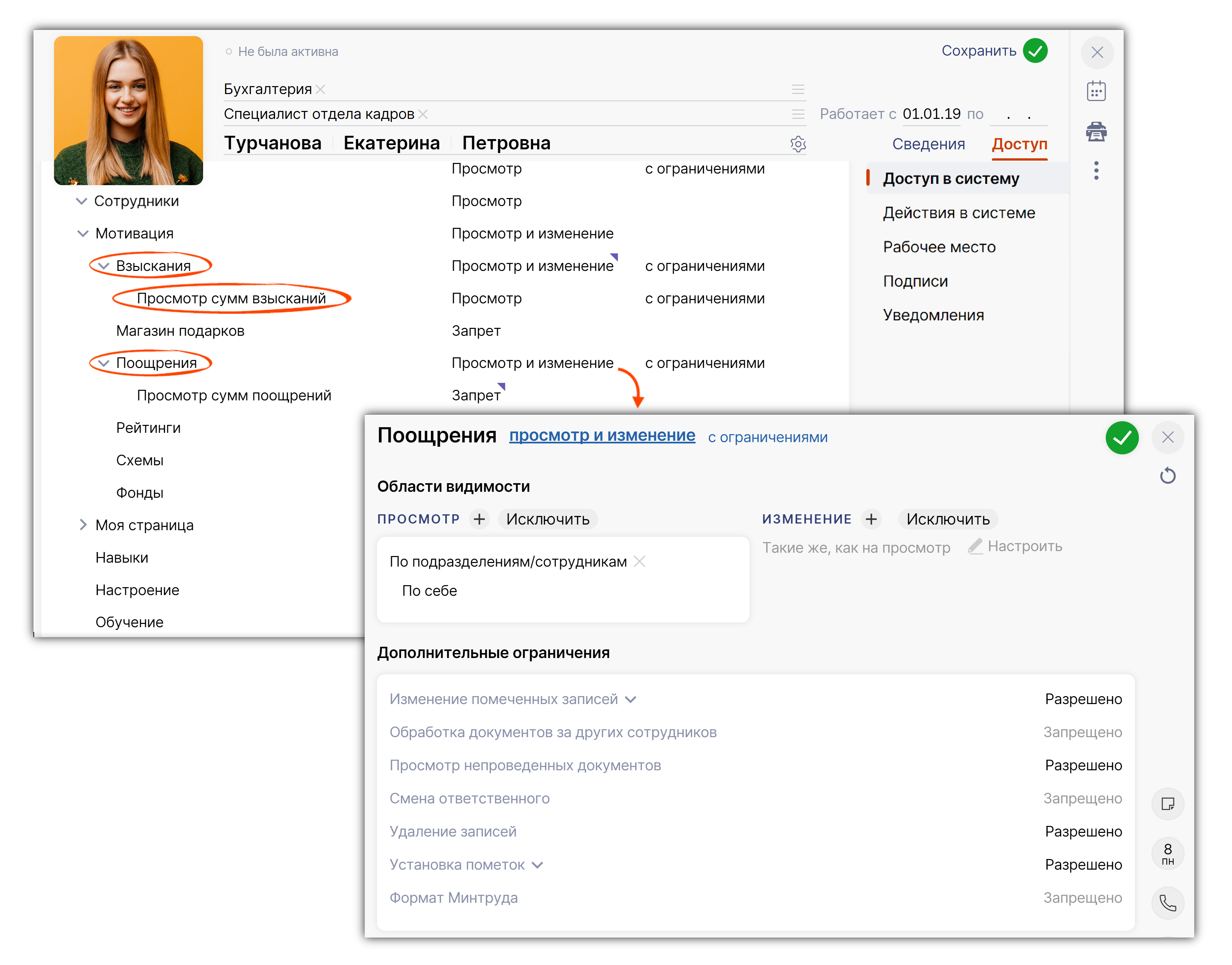Image resolution: width=1232 pixels, height=965 pixels.
Task: Switch to the Сведения tab
Action: point(928,144)
